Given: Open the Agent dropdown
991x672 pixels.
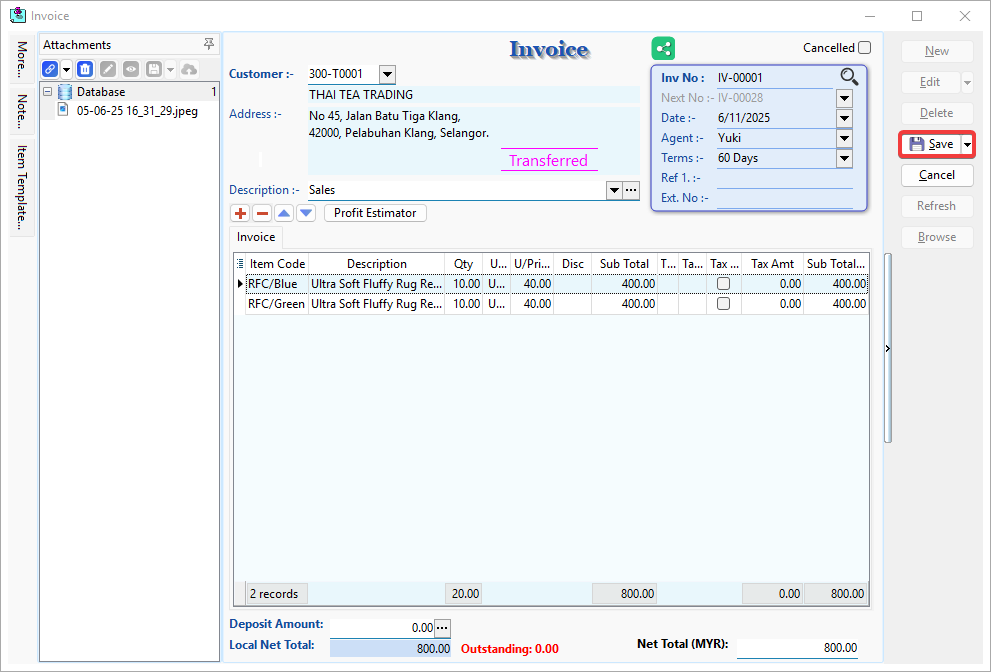Looking at the screenshot, I should [844, 138].
